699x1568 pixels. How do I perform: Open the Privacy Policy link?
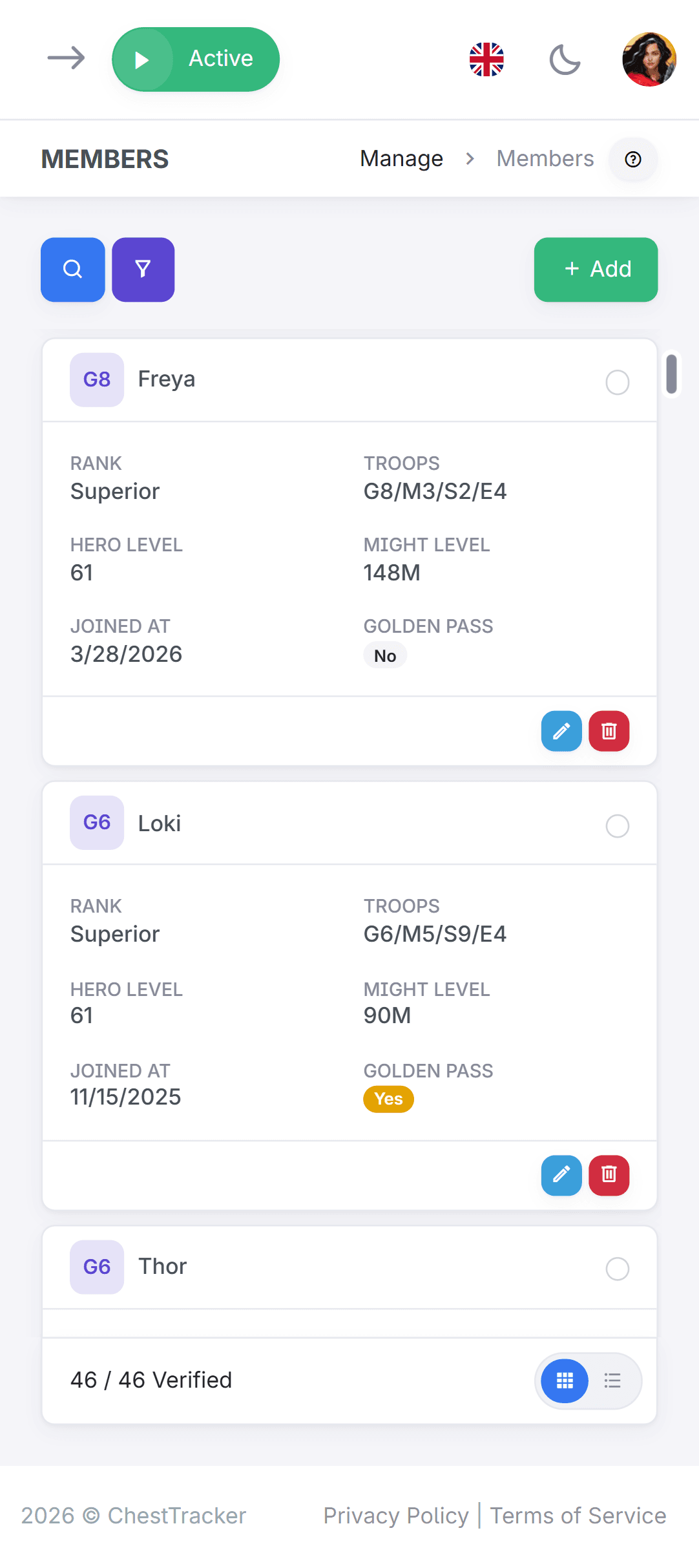[396, 1516]
